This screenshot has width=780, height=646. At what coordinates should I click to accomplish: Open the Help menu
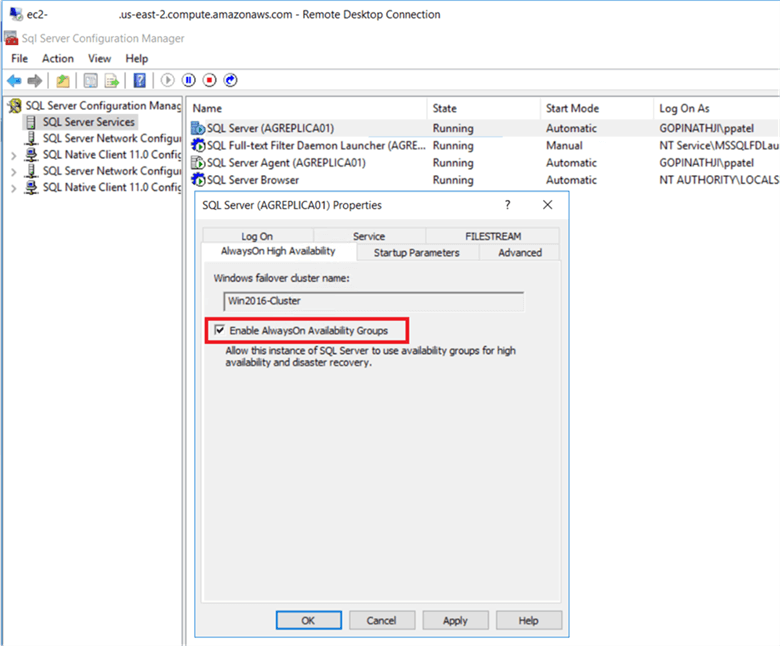(x=137, y=59)
